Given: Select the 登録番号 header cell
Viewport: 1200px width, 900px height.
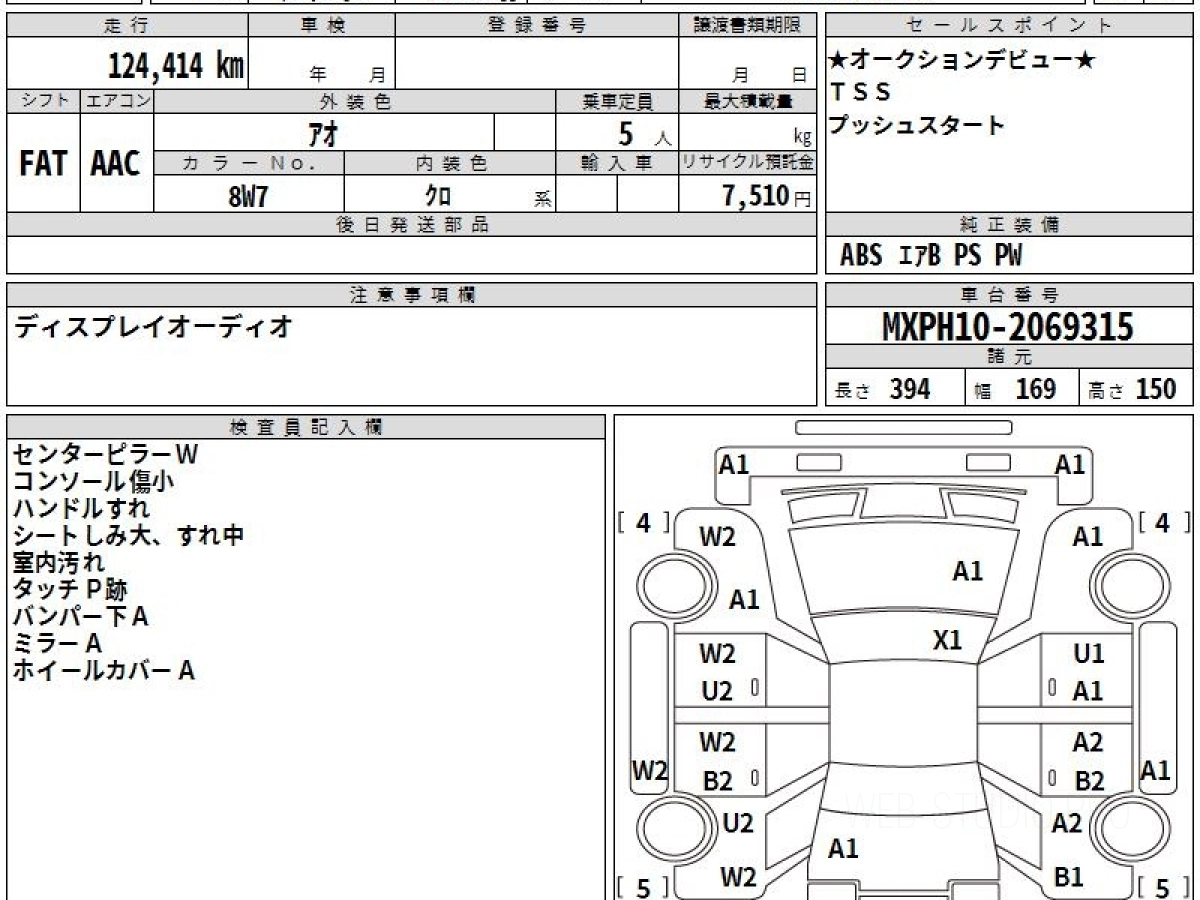Looking at the screenshot, I should pyautogui.click(x=537, y=27).
